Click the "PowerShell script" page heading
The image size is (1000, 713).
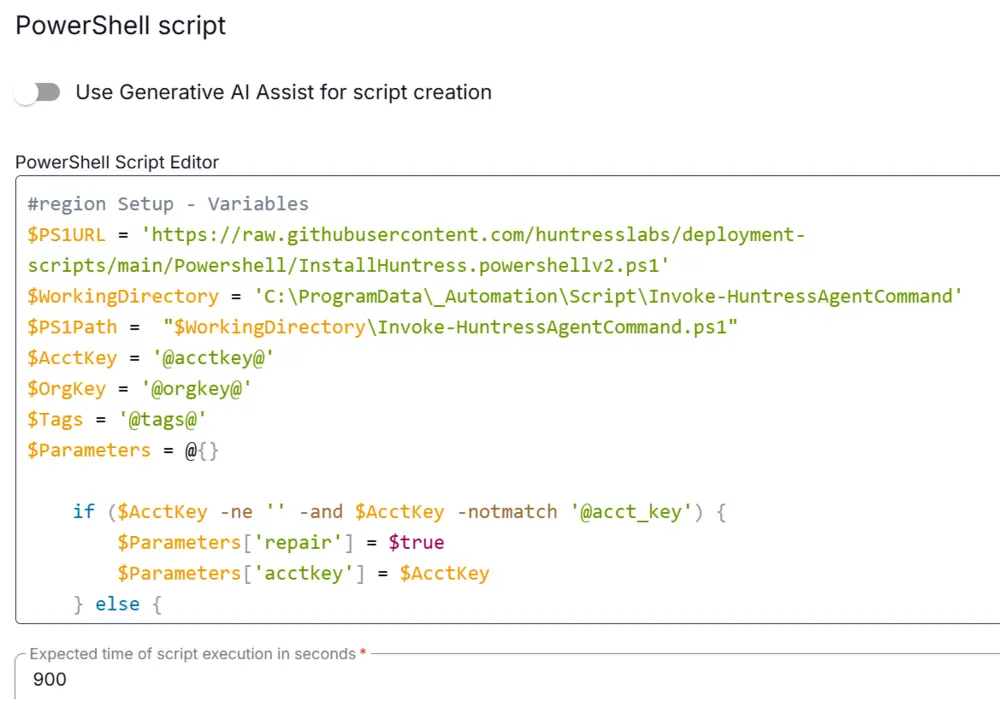(x=121, y=26)
